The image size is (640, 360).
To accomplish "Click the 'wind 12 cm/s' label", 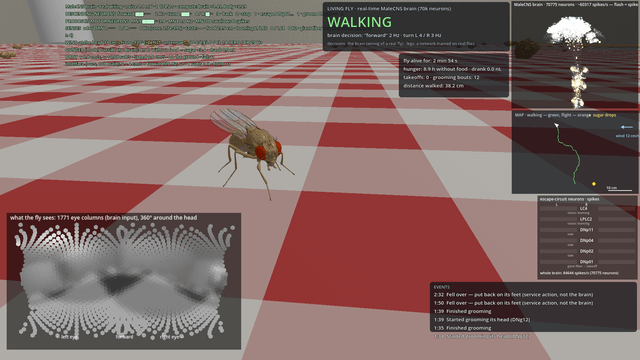I will tap(627, 136).
